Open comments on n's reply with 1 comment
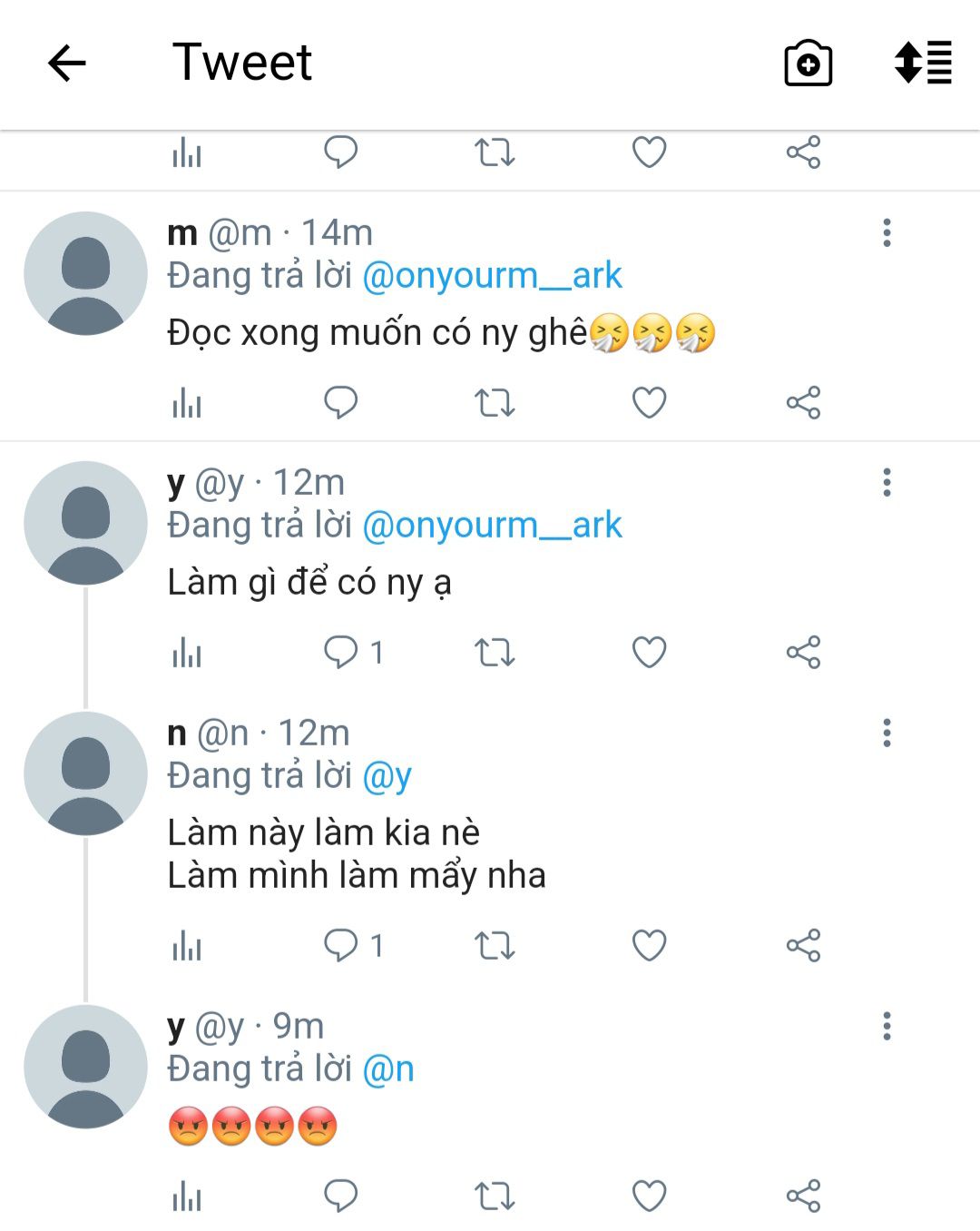Screen dimensions: 980x1231 tap(352, 945)
